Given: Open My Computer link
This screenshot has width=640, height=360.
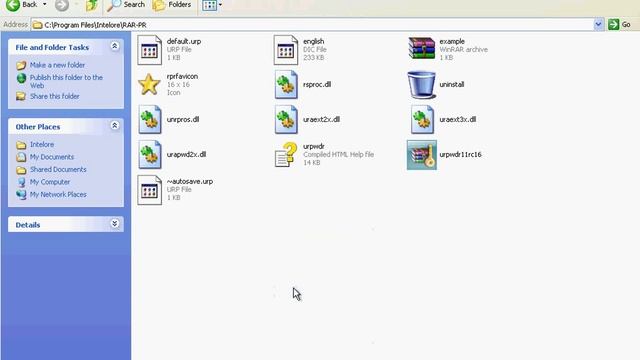Looking at the screenshot, I should coord(50,182).
